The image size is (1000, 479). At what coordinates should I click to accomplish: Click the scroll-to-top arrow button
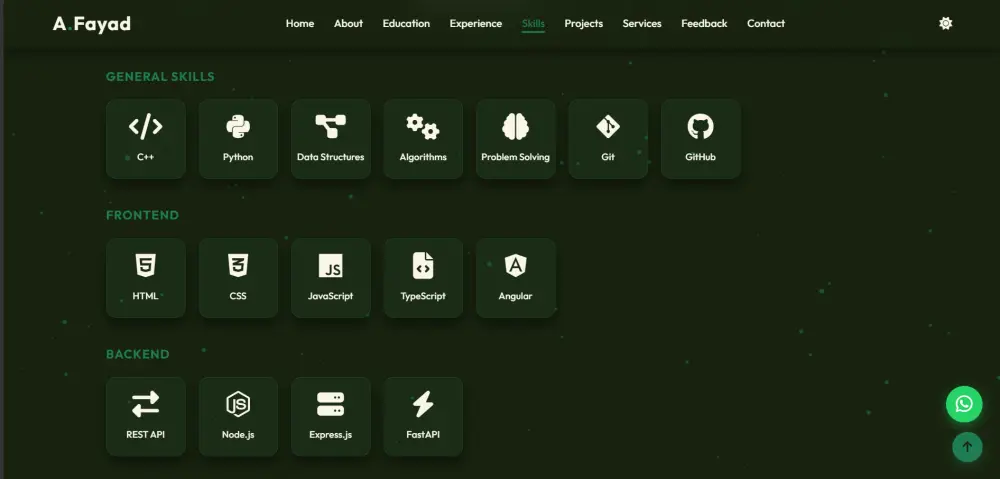967,446
